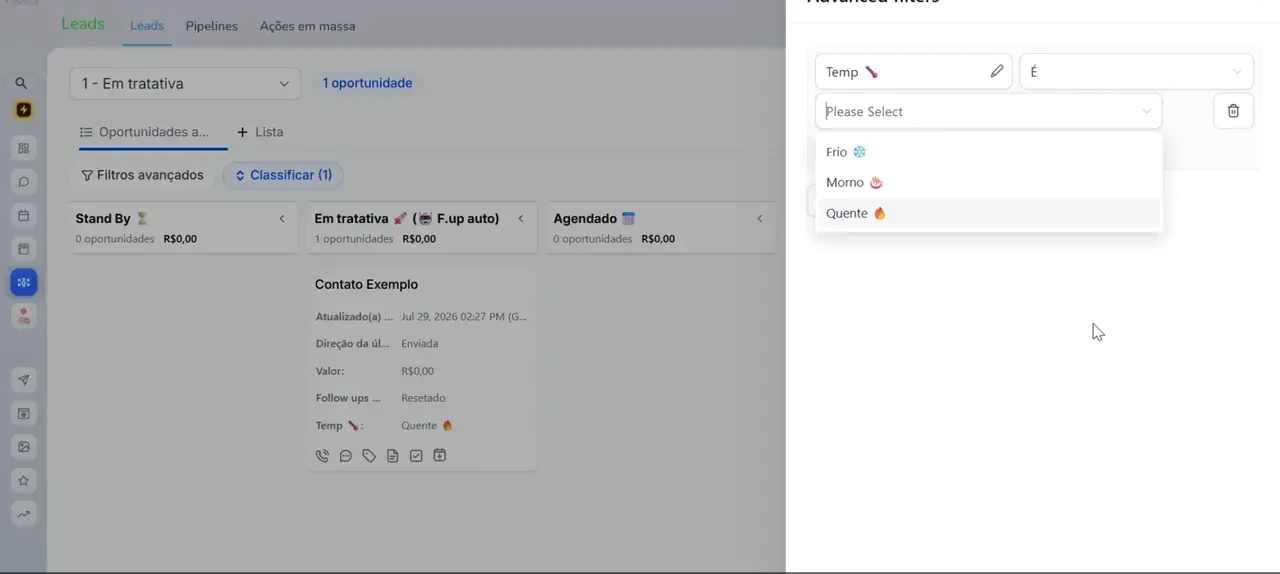Click the '1 oportunidade' badge
The height and width of the screenshot is (574, 1280).
[367, 83]
